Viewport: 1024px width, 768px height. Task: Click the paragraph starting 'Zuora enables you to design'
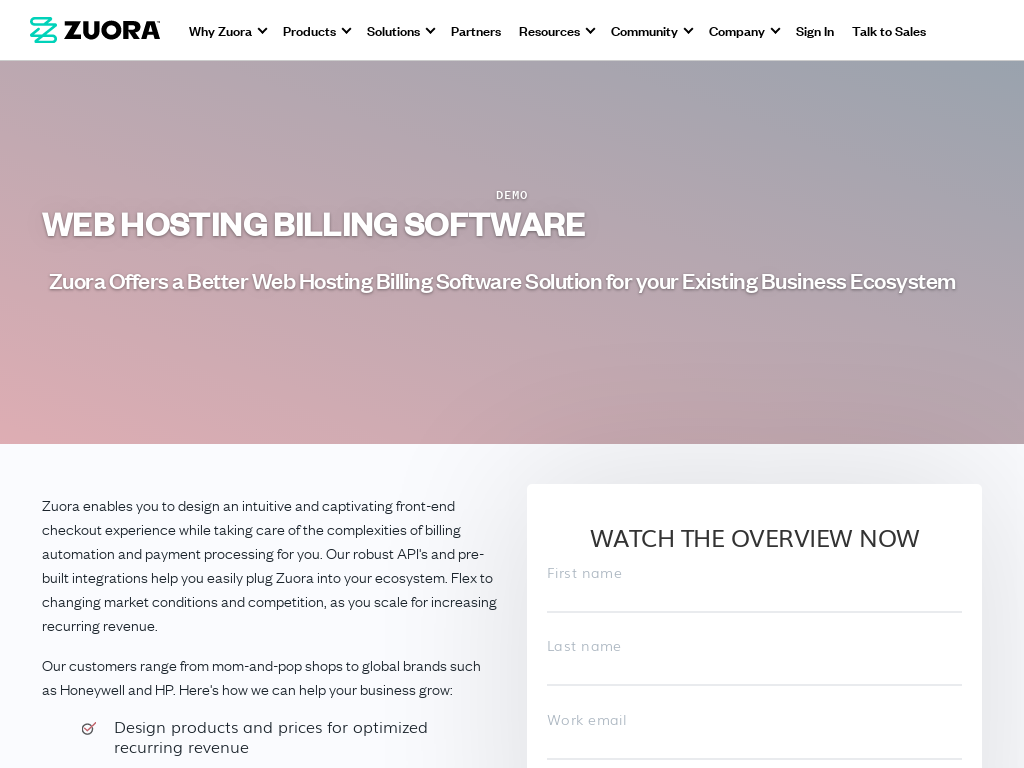click(269, 566)
